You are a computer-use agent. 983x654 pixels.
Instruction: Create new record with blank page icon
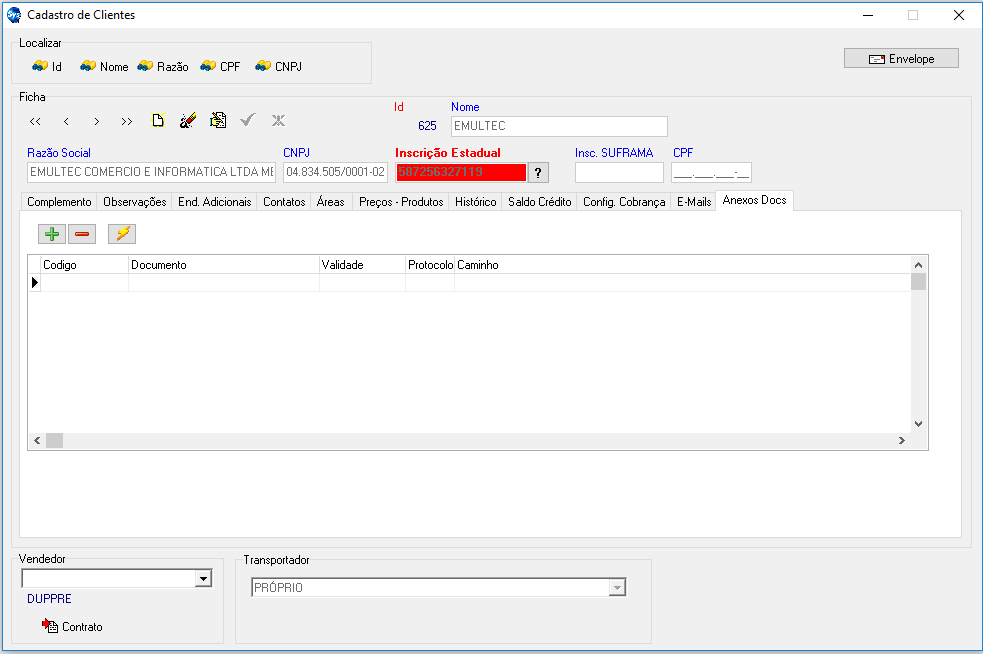coord(157,121)
